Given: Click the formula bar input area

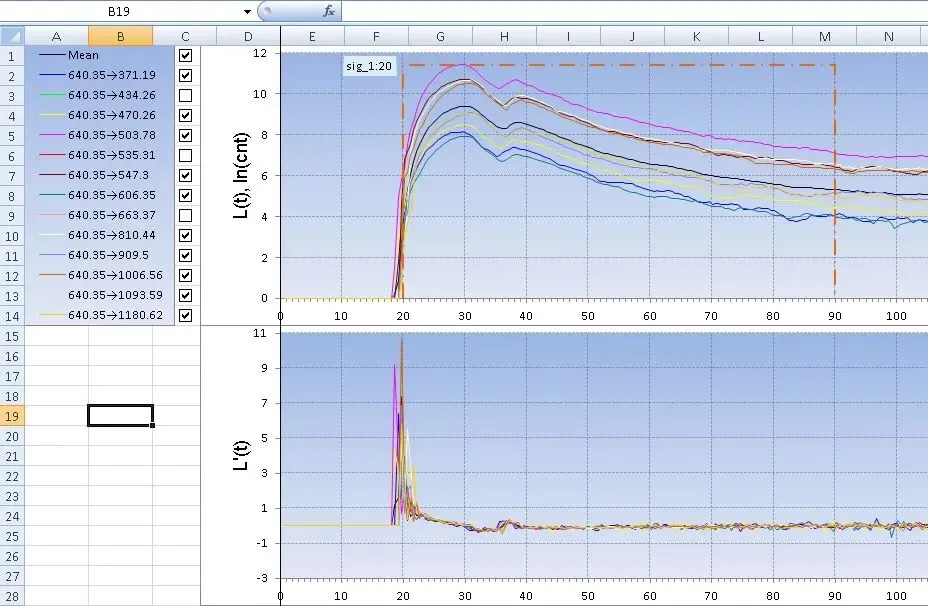Looking at the screenshot, I should click(634, 11).
